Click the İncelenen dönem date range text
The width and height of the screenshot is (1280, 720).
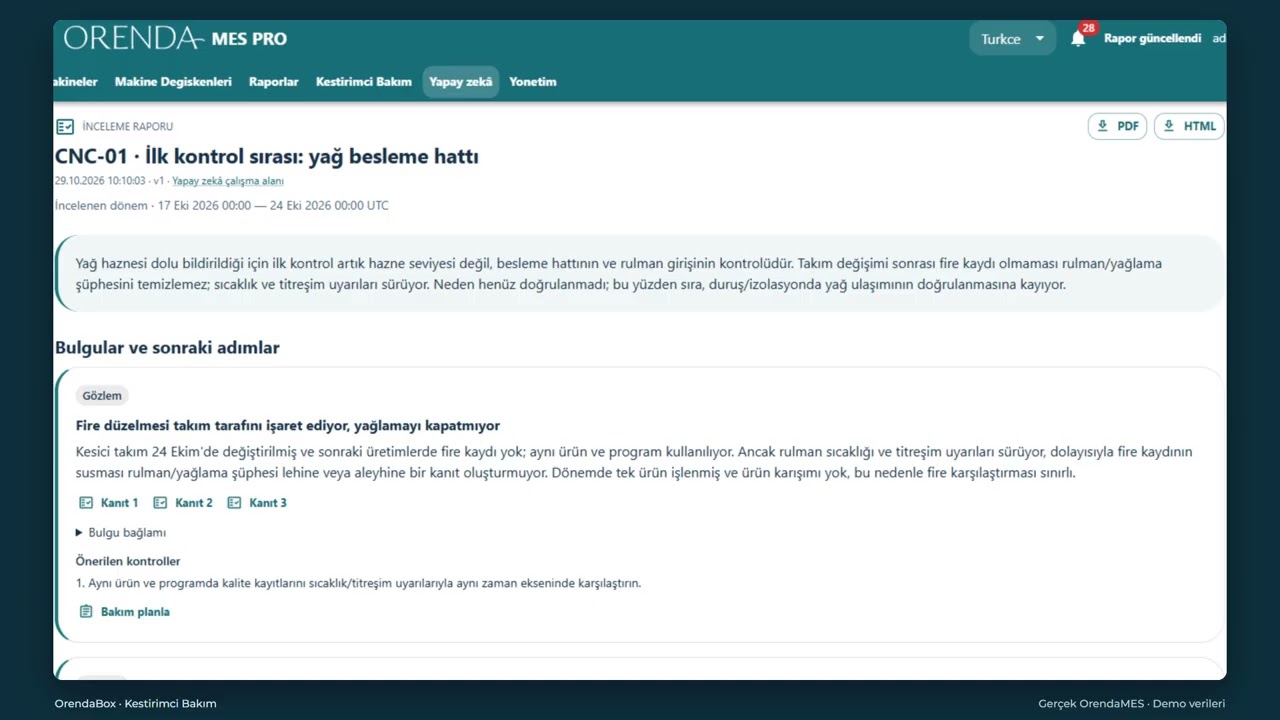point(222,206)
